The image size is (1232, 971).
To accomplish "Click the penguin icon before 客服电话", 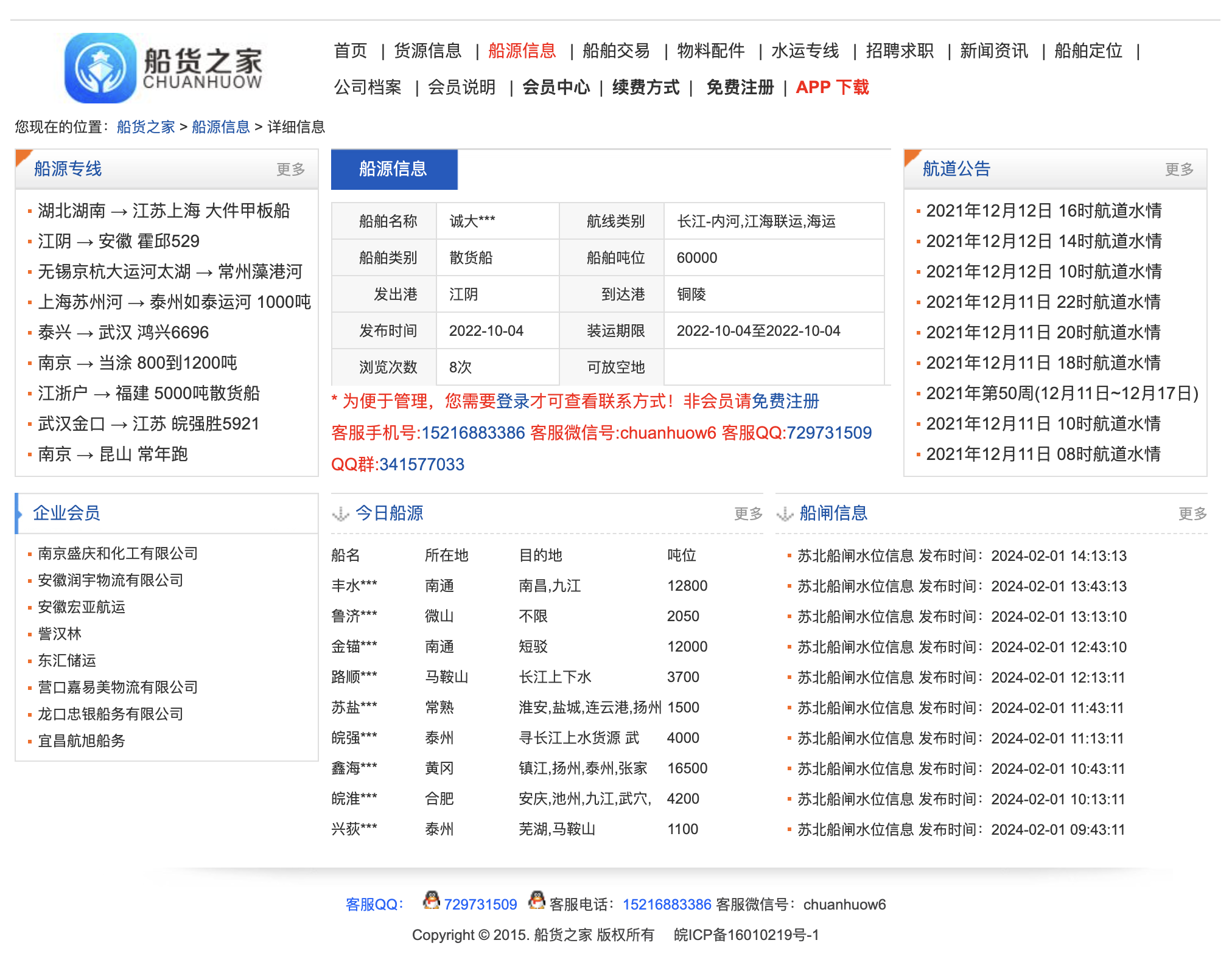I will pos(536,900).
